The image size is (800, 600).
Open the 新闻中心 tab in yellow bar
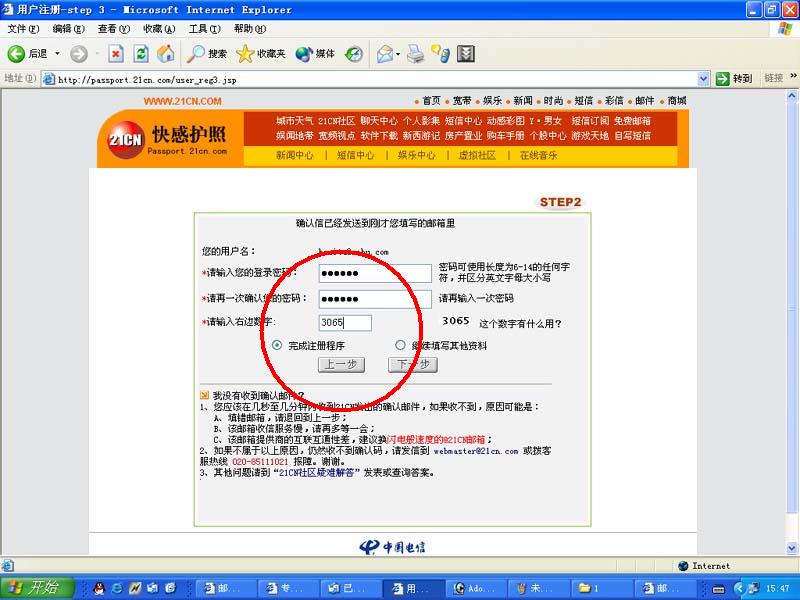tap(295, 155)
